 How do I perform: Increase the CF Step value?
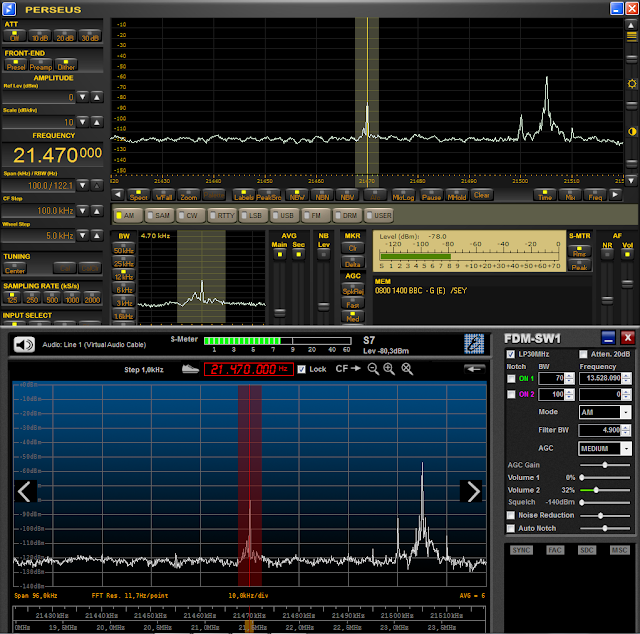click(x=97, y=211)
